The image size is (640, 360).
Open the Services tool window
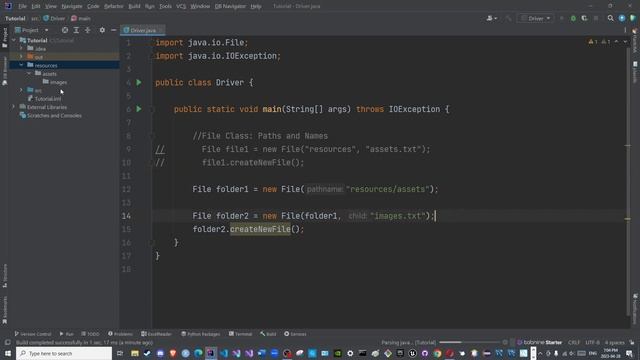click(295, 334)
